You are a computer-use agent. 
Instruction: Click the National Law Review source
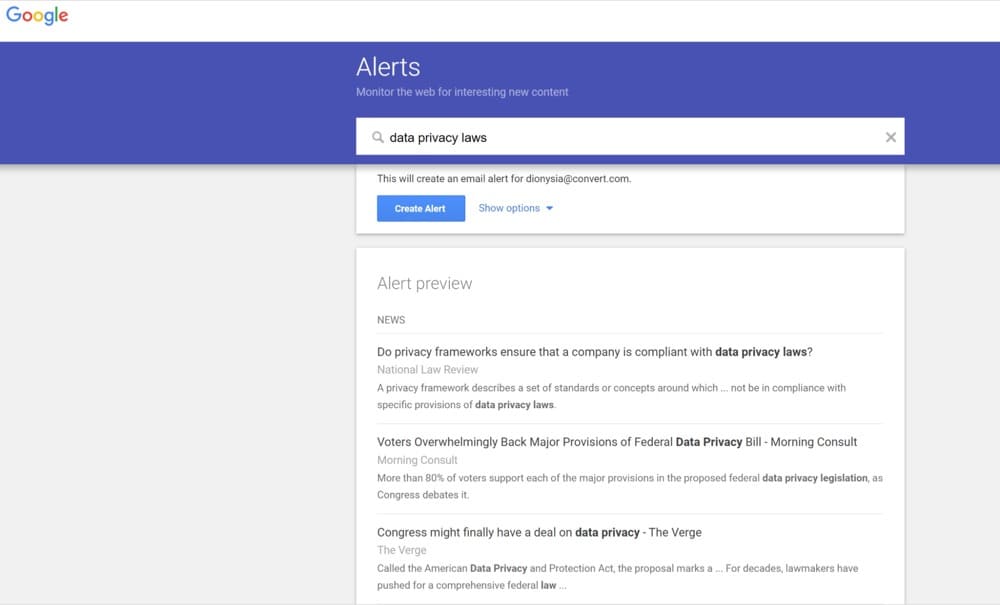pos(427,370)
